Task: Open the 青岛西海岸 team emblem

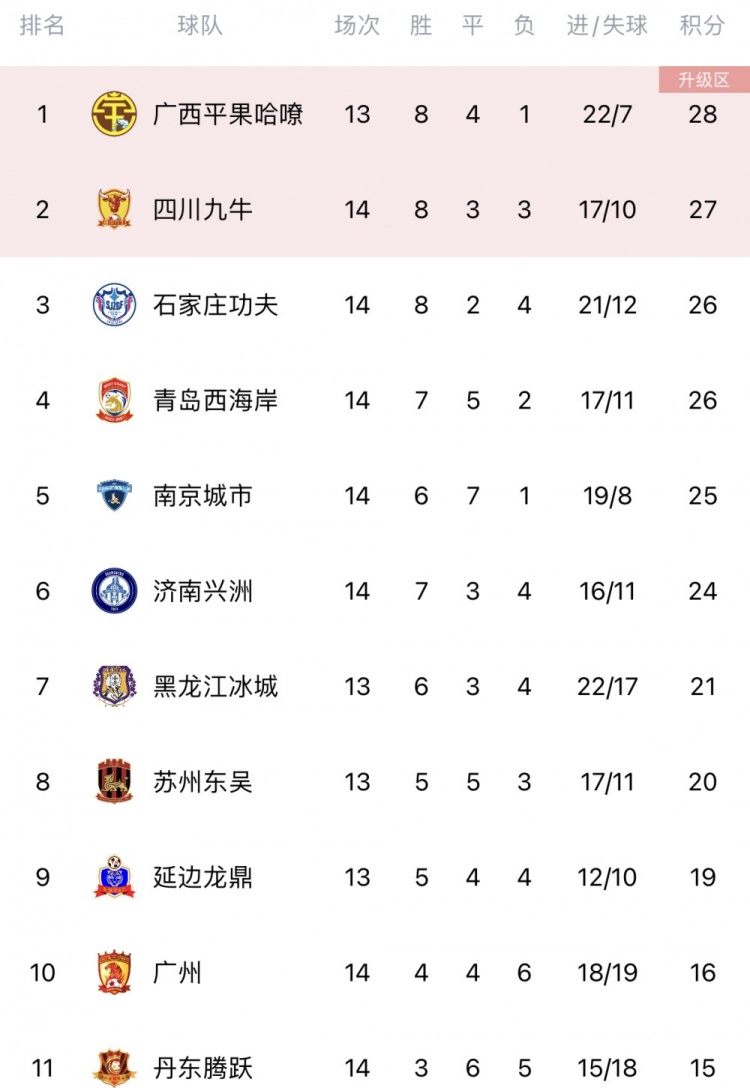Action: (114, 400)
